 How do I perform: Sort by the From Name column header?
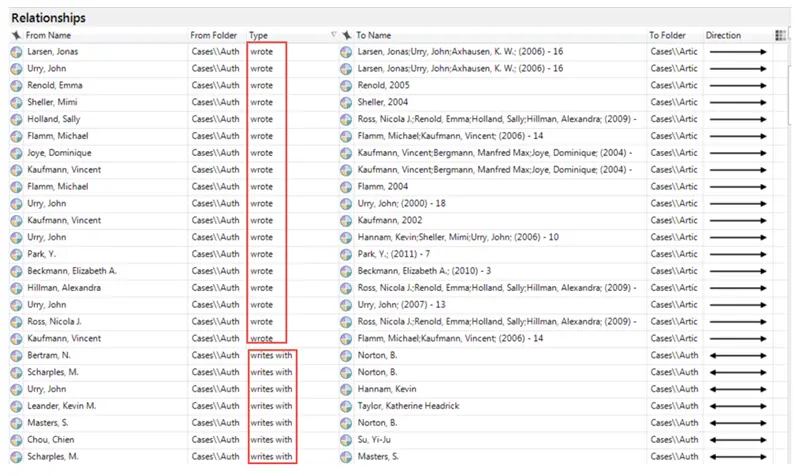[48, 35]
